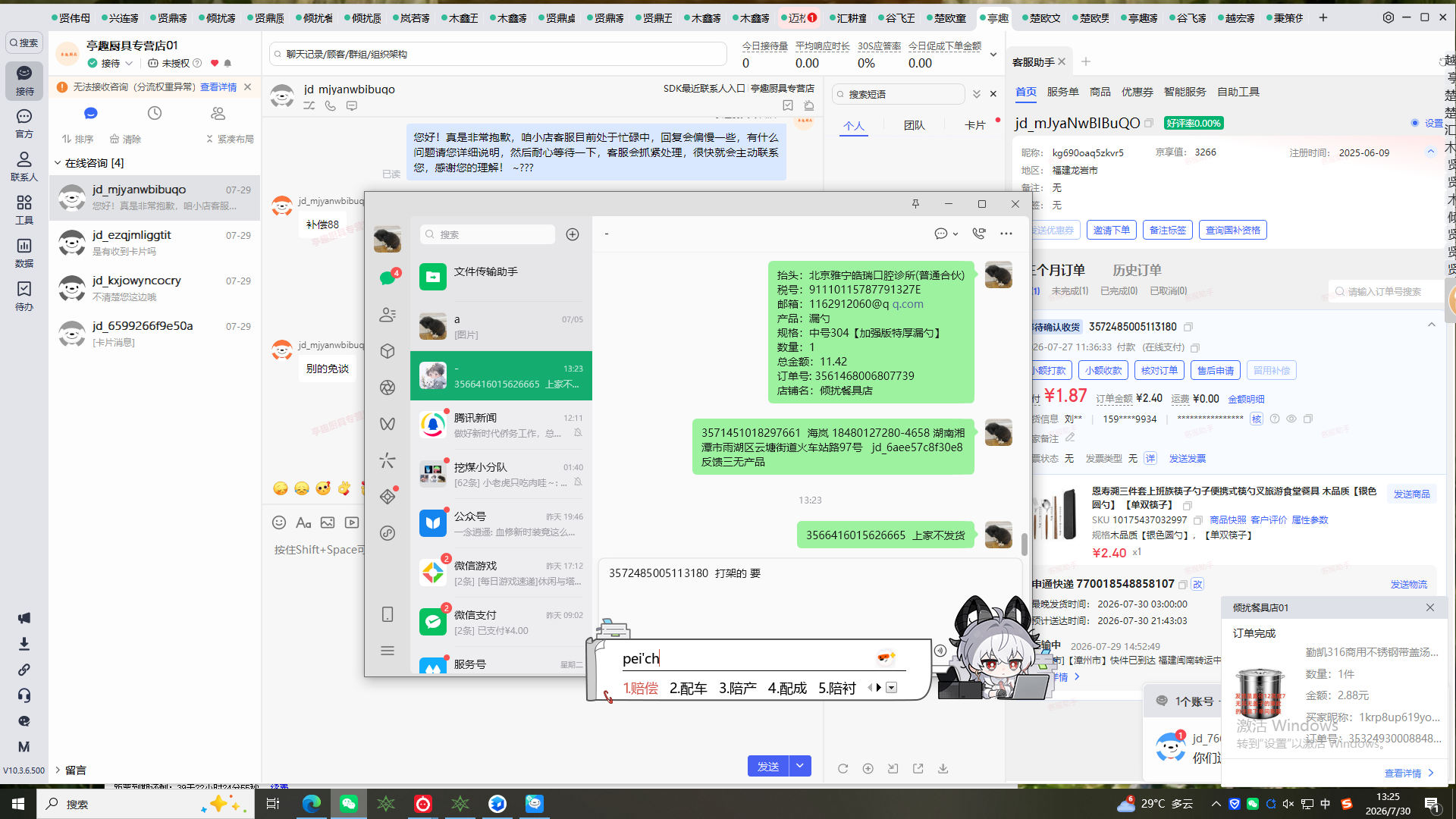The image size is (1456, 819).
Task: Open the 工具 tools icon in sidebar
Action: pyautogui.click(x=24, y=209)
